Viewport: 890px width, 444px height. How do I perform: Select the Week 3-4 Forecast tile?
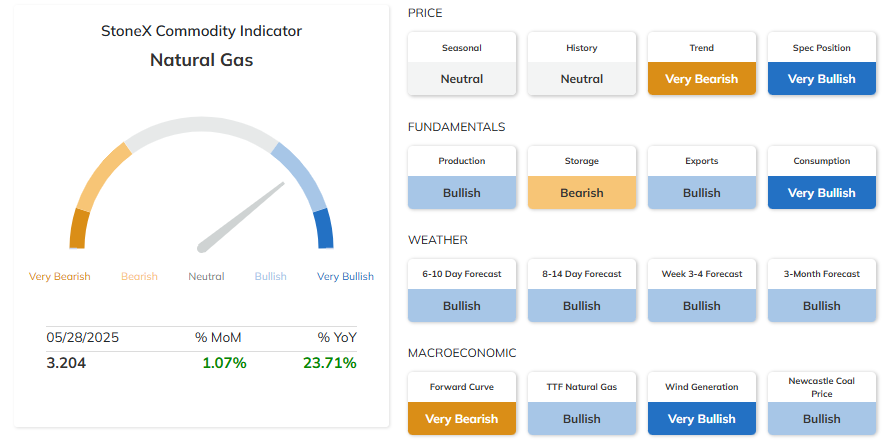coord(702,290)
